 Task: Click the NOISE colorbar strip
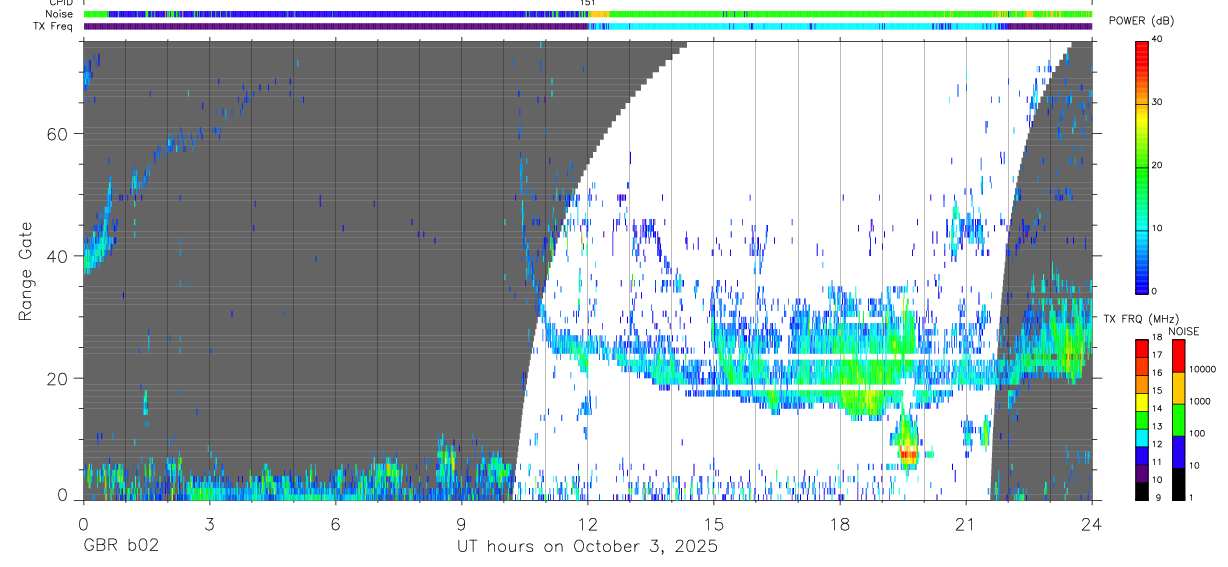pos(1178,419)
